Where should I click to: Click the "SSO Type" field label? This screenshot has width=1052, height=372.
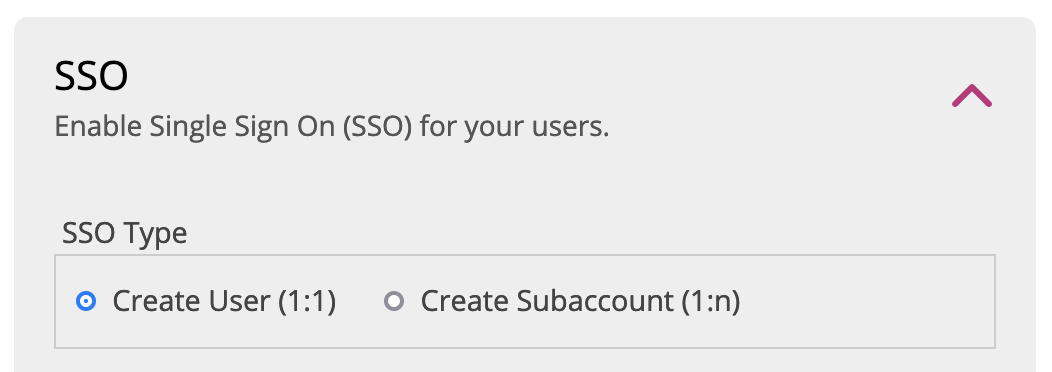click(125, 233)
